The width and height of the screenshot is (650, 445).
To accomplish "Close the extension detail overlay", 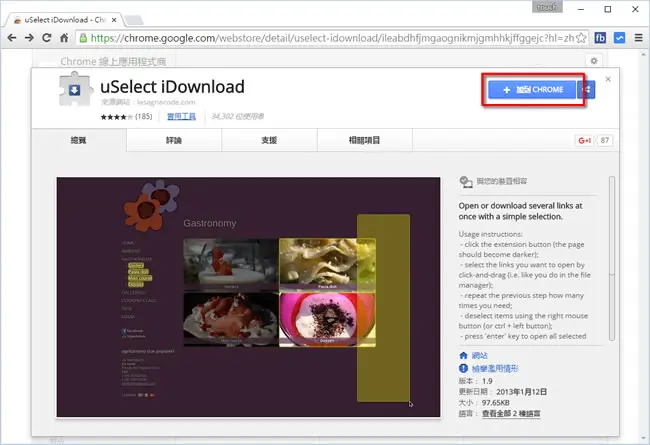I will (x=608, y=79).
